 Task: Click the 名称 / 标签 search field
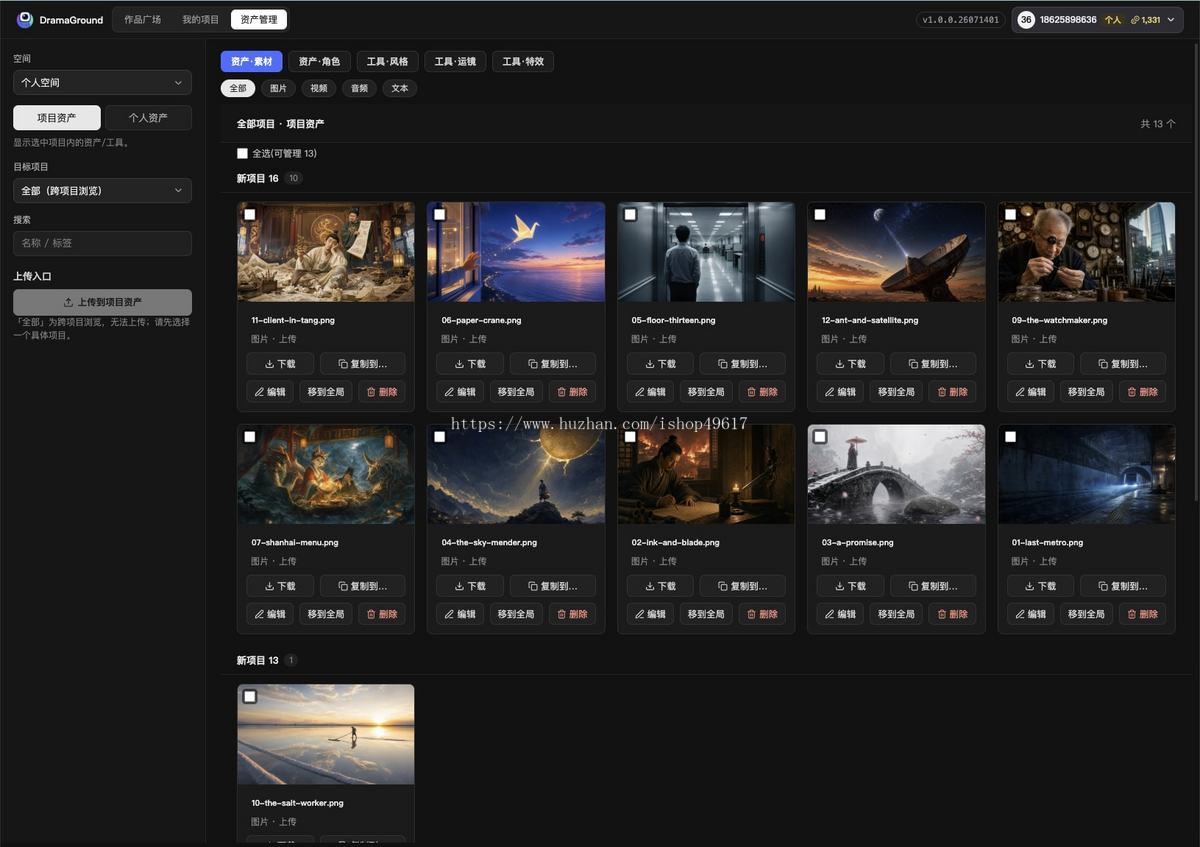[x=102, y=243]
